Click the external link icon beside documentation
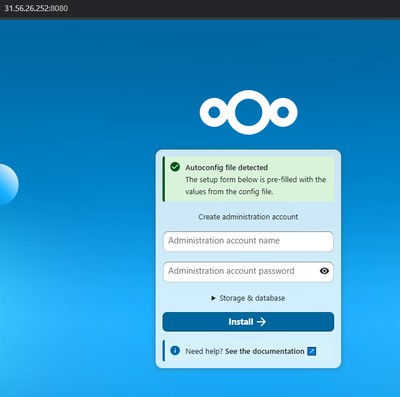 click(312, 351)
